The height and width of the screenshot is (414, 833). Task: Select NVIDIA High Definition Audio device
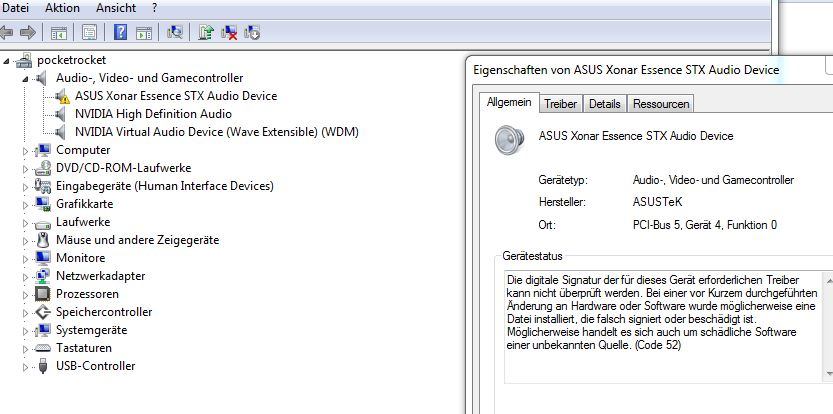tap(153, 114)
